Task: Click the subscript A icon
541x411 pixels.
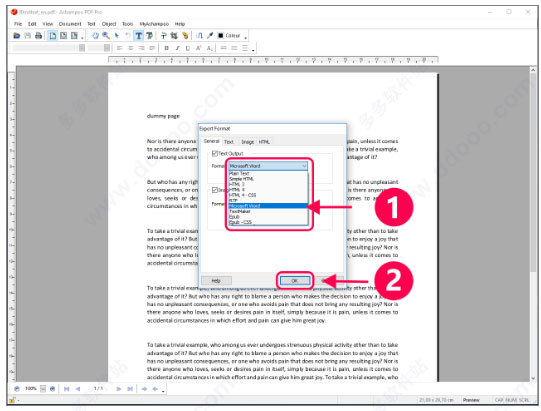Action: pos(209,48)
